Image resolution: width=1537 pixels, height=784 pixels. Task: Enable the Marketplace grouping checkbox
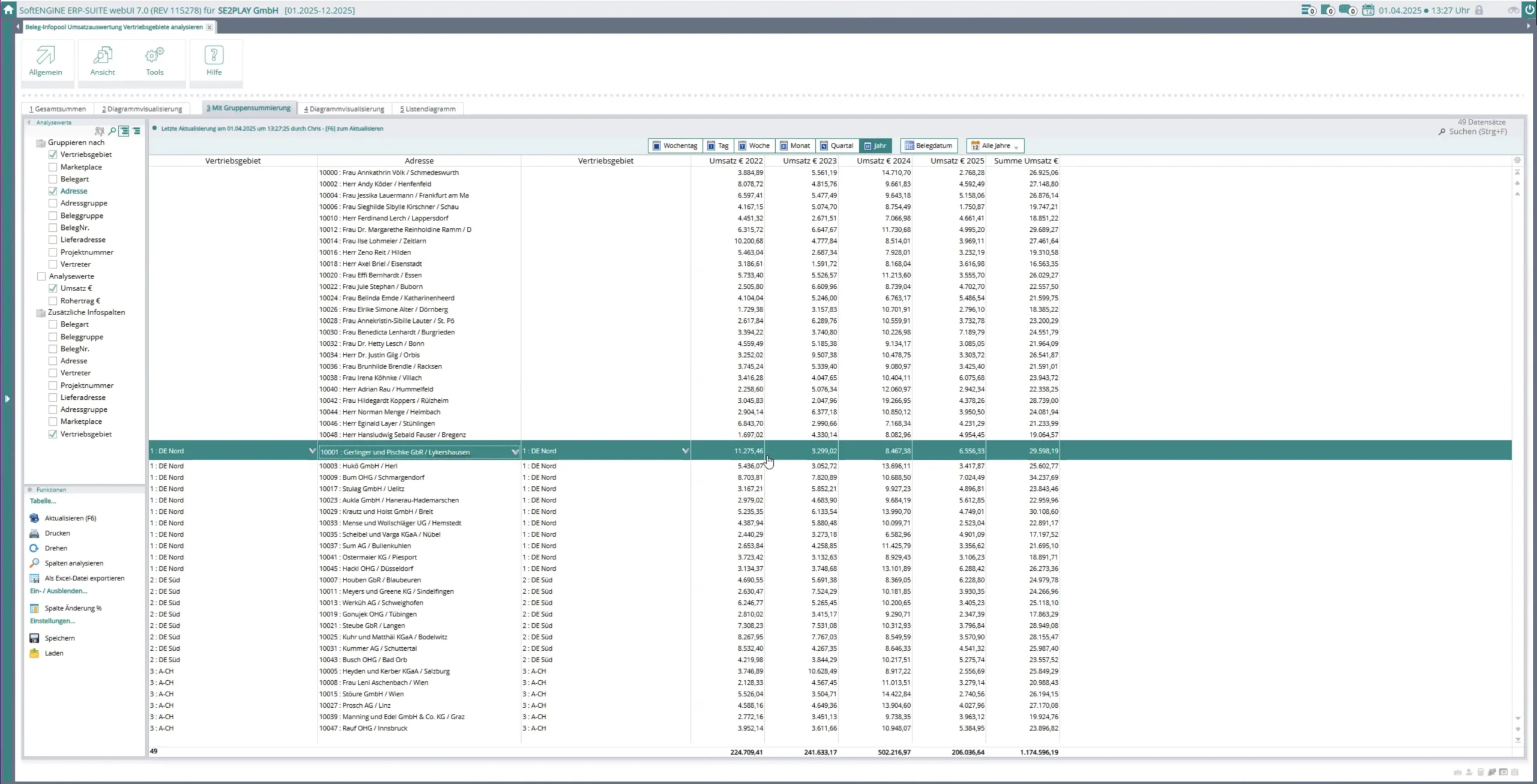(53, 167)
